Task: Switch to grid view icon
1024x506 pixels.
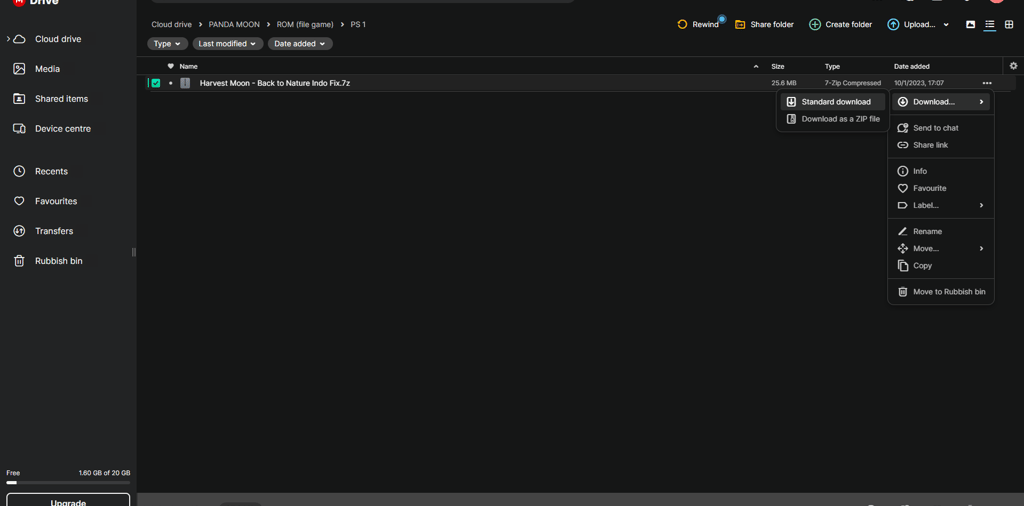Action: tap(1010, 25)
